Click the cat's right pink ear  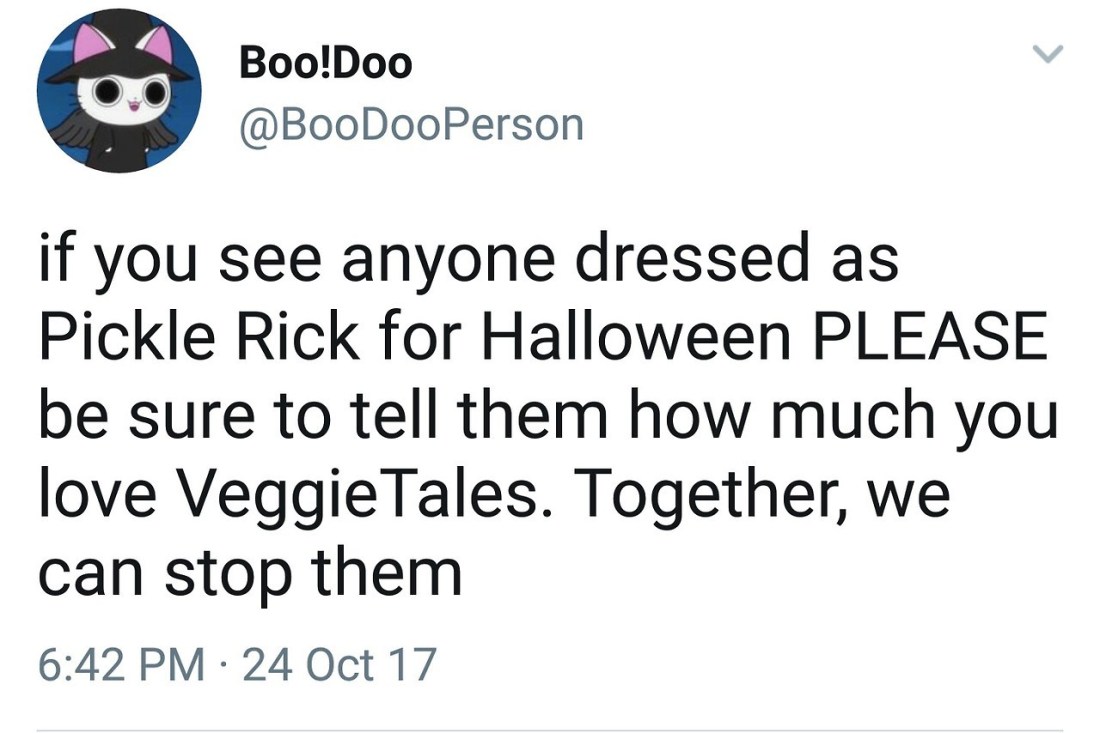[159, 42]
